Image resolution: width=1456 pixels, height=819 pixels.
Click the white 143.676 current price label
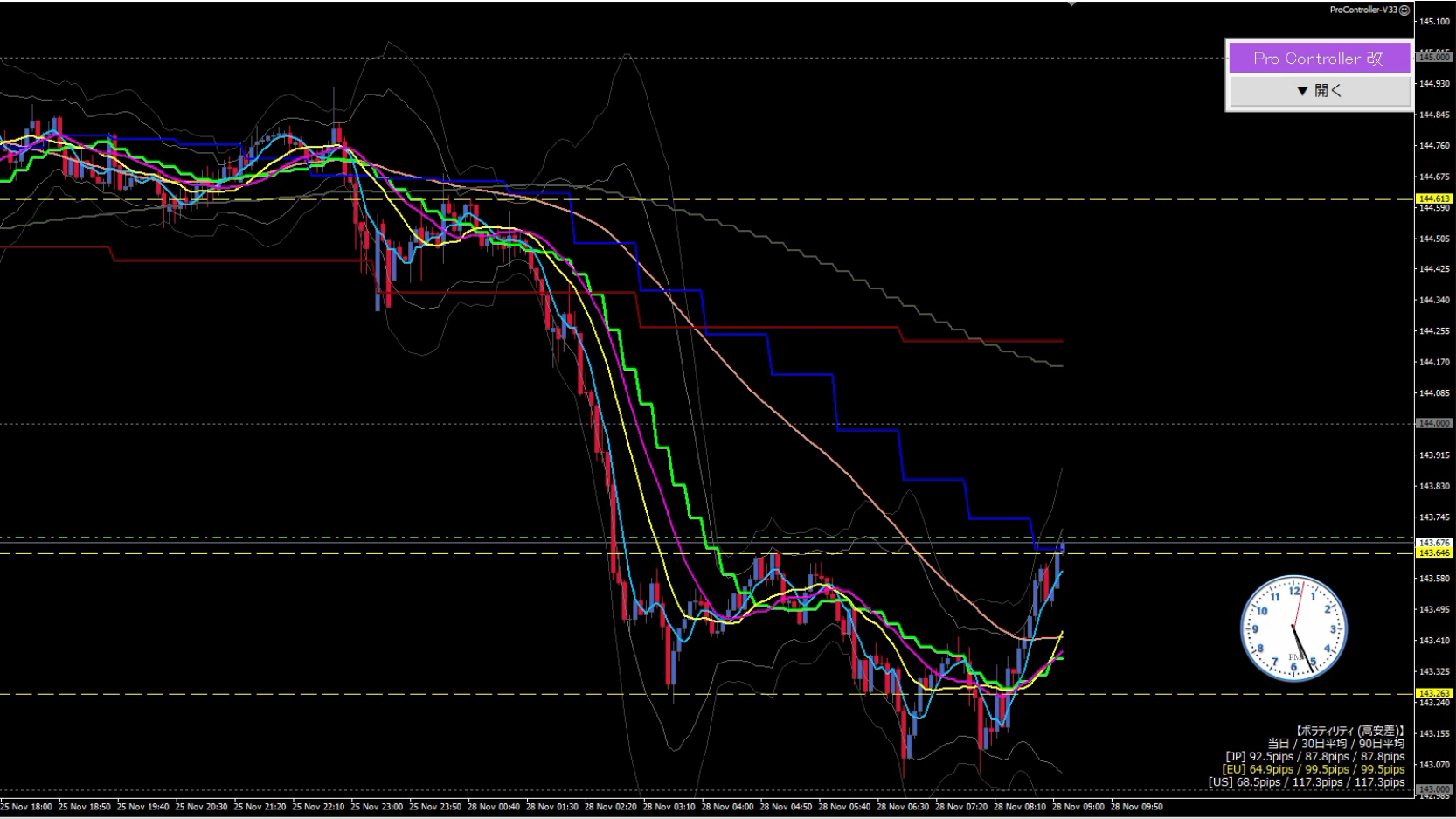[x=1434, y=543]
